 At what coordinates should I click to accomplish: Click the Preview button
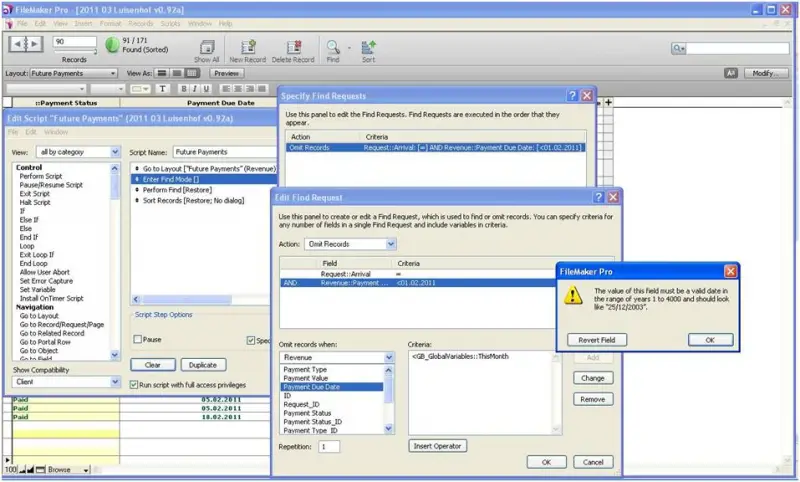tap(227, 73)
